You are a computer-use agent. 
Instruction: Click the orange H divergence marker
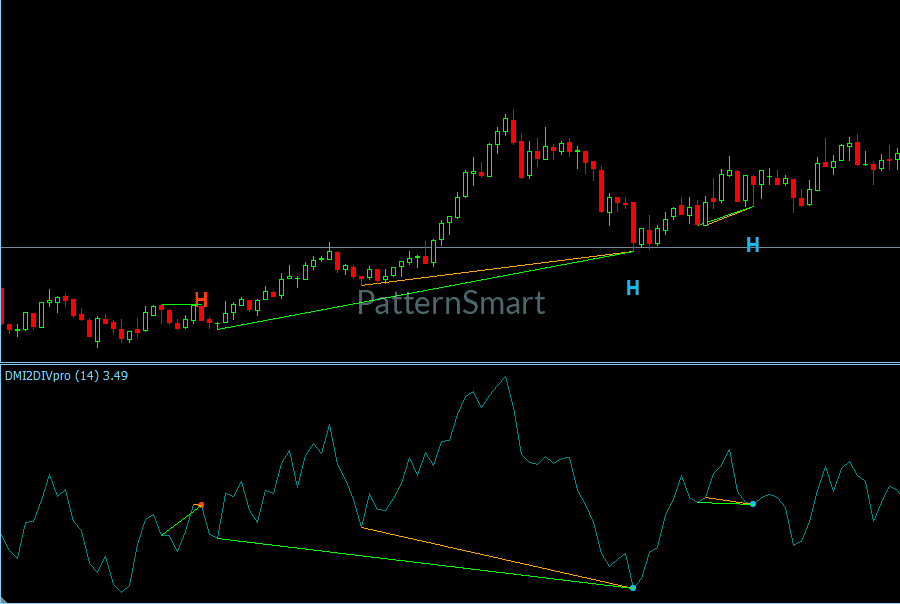[201, 299]
